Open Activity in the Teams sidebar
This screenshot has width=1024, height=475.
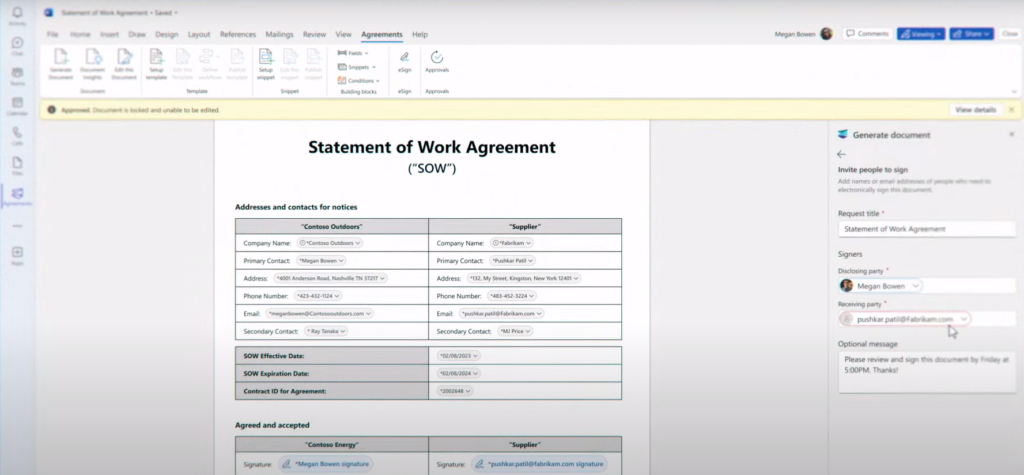tap(18, 16)
